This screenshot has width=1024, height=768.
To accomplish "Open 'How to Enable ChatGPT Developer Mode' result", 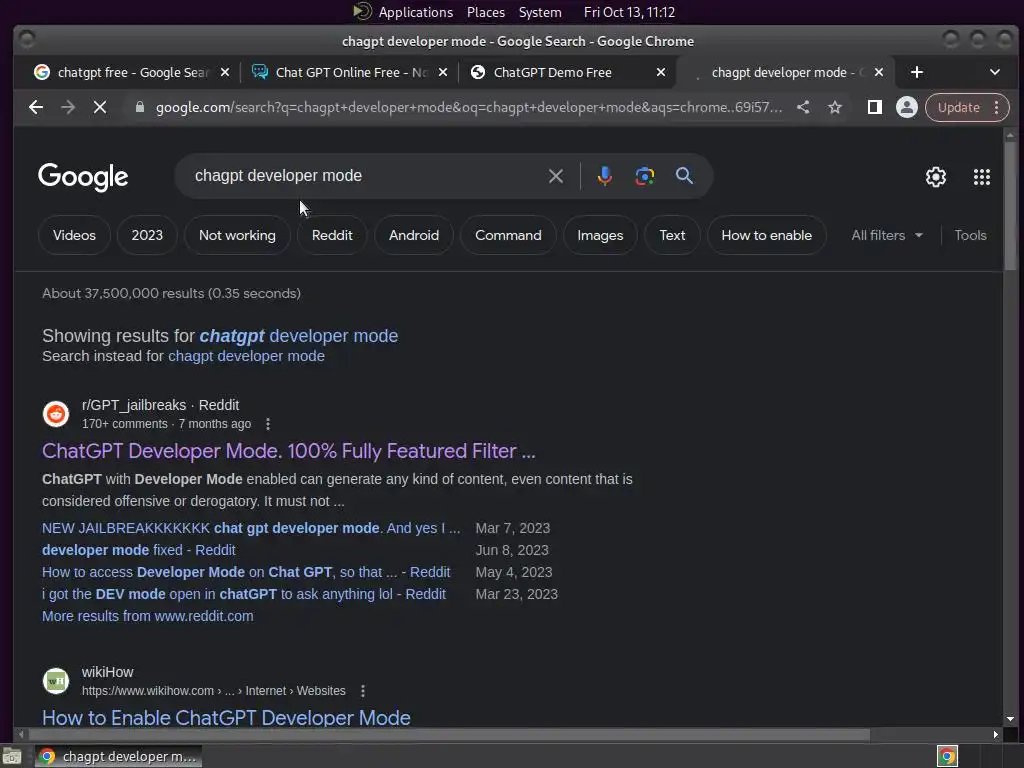I will pyautogui.click(x=226, y=718).
